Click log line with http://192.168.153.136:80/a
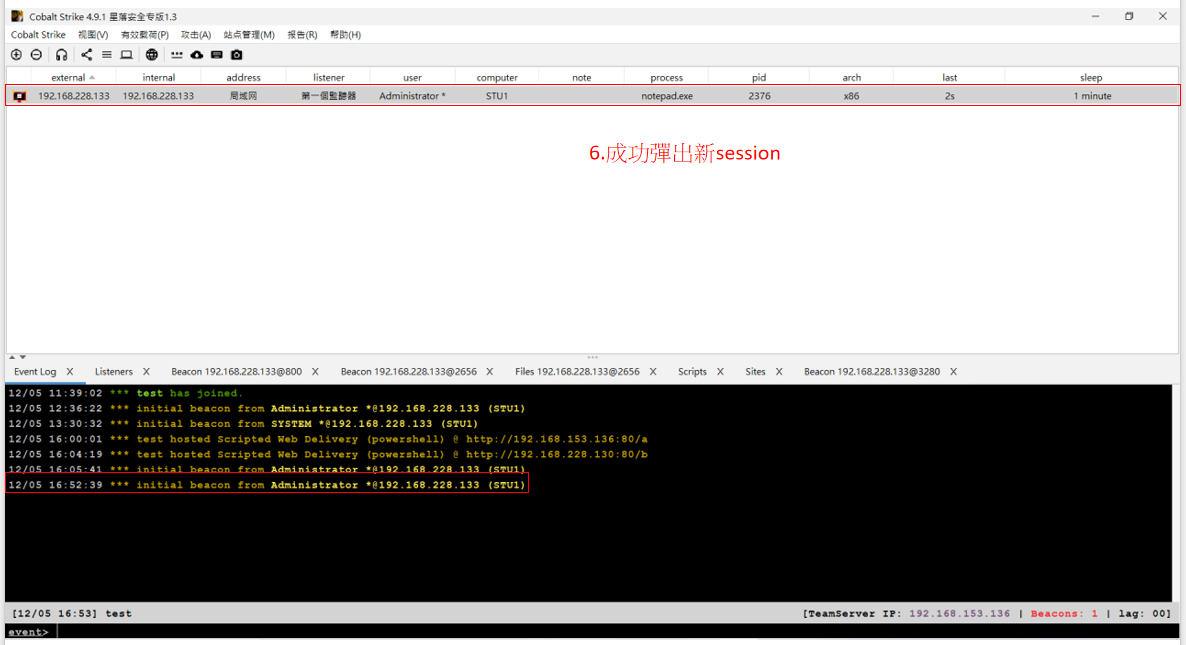The image size is (1186, 645). coord(328,439)
